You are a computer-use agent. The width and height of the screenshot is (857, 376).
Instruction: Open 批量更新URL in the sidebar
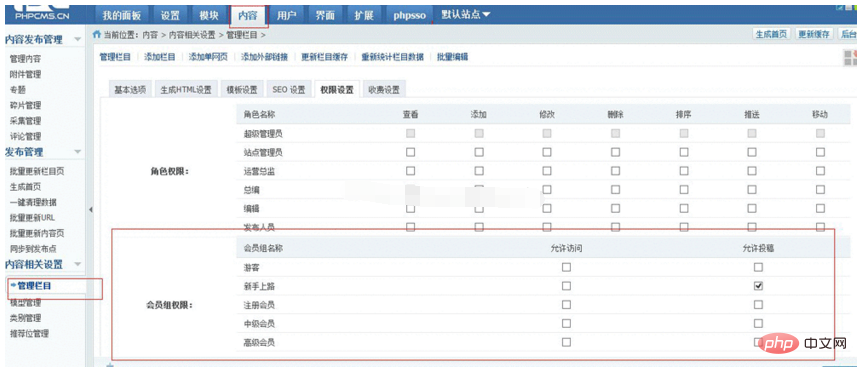pyautogui.click(x=32, y=218)
